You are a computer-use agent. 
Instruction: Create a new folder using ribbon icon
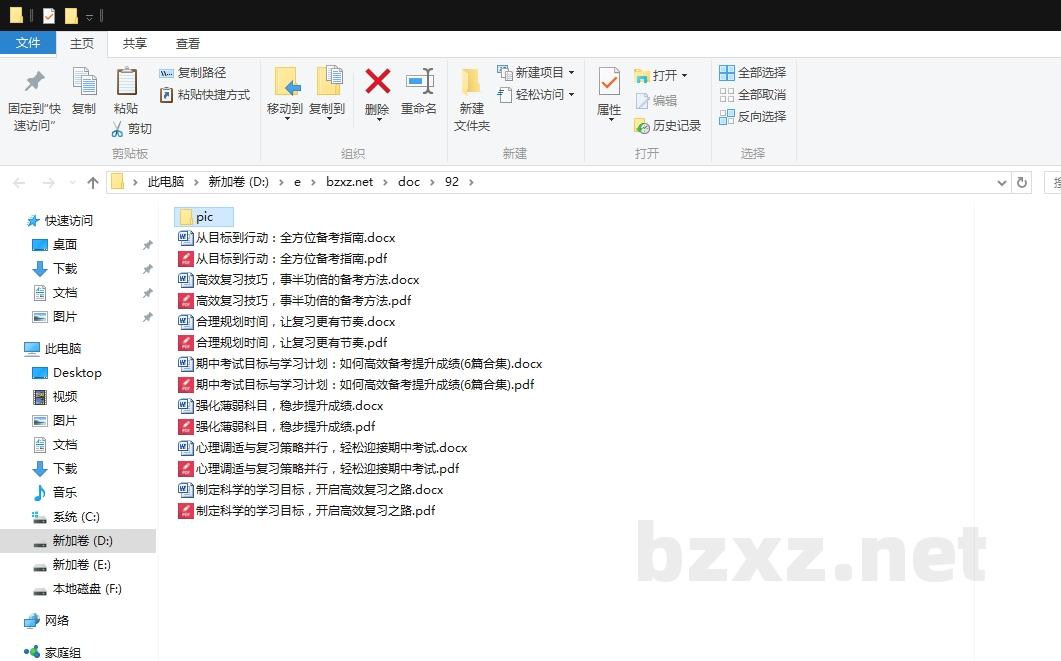coord(471,82)
